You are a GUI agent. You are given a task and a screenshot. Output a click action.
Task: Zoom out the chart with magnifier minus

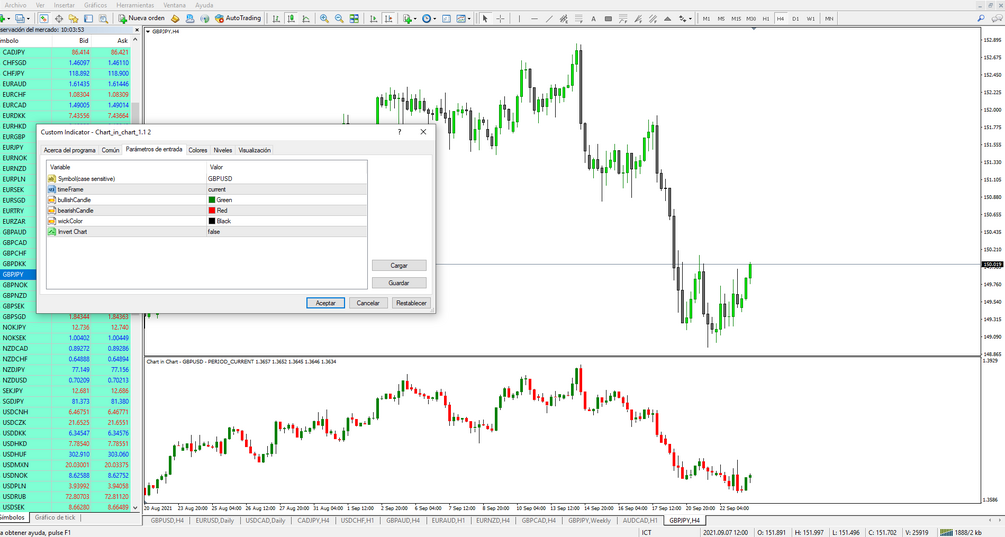339,19
